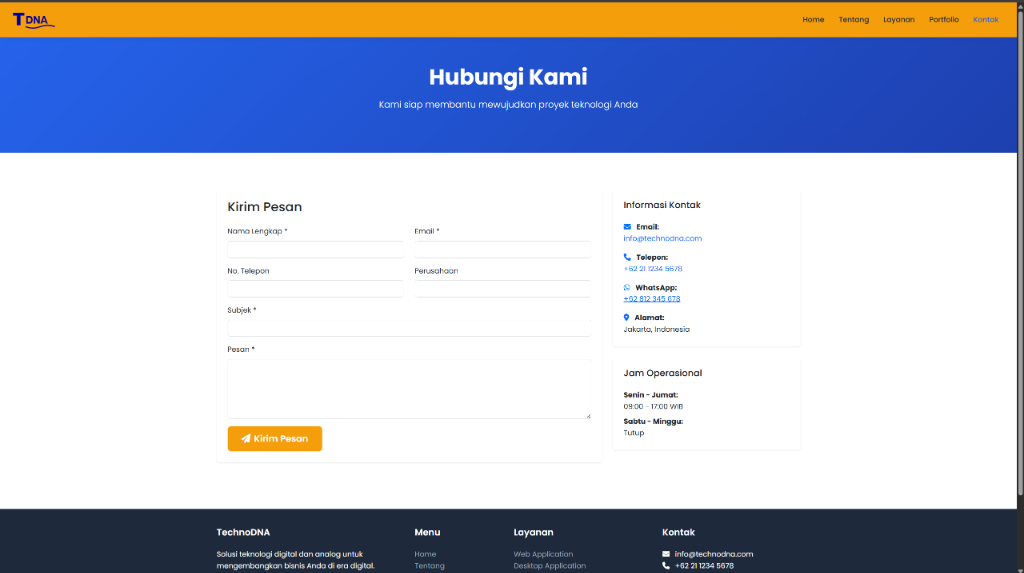The image size is (1024, 573).
Task: Open the Web Application link in the footer
Action: coord(543,554)
